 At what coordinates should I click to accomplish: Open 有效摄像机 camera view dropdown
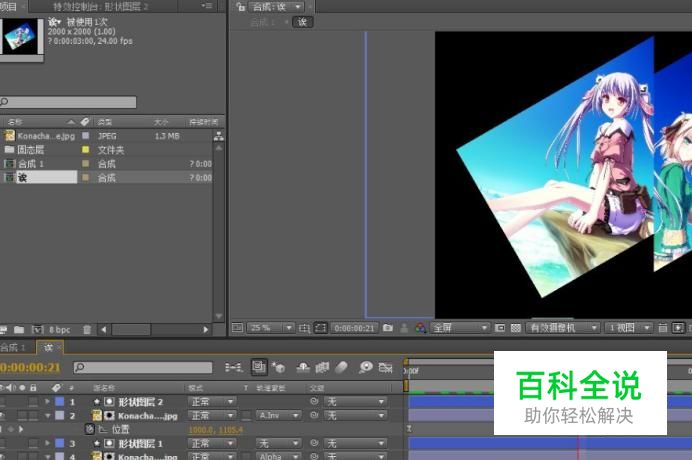pos(563,328)
